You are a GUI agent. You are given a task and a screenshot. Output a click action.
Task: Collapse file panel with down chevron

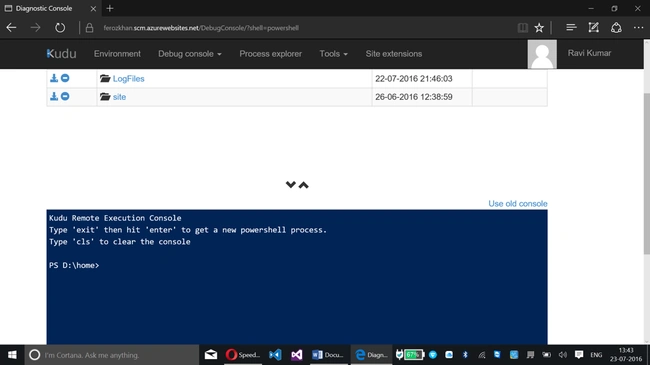pos(291,185)
